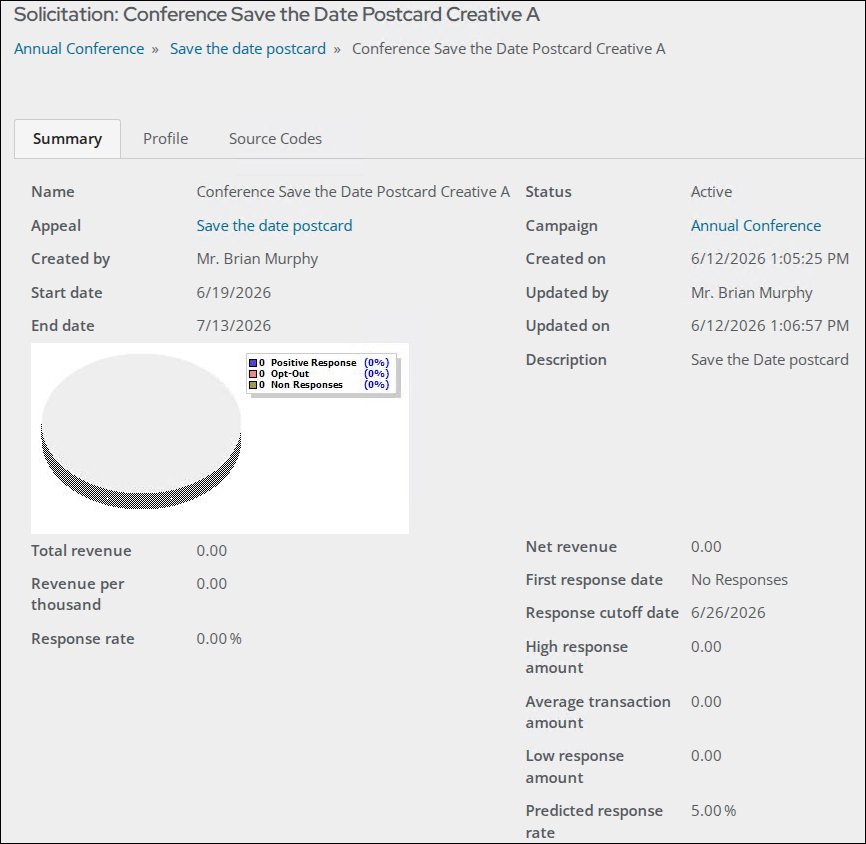
Task: Click the Response rate value '0.00 %'
Action: [x=219, y=639]
